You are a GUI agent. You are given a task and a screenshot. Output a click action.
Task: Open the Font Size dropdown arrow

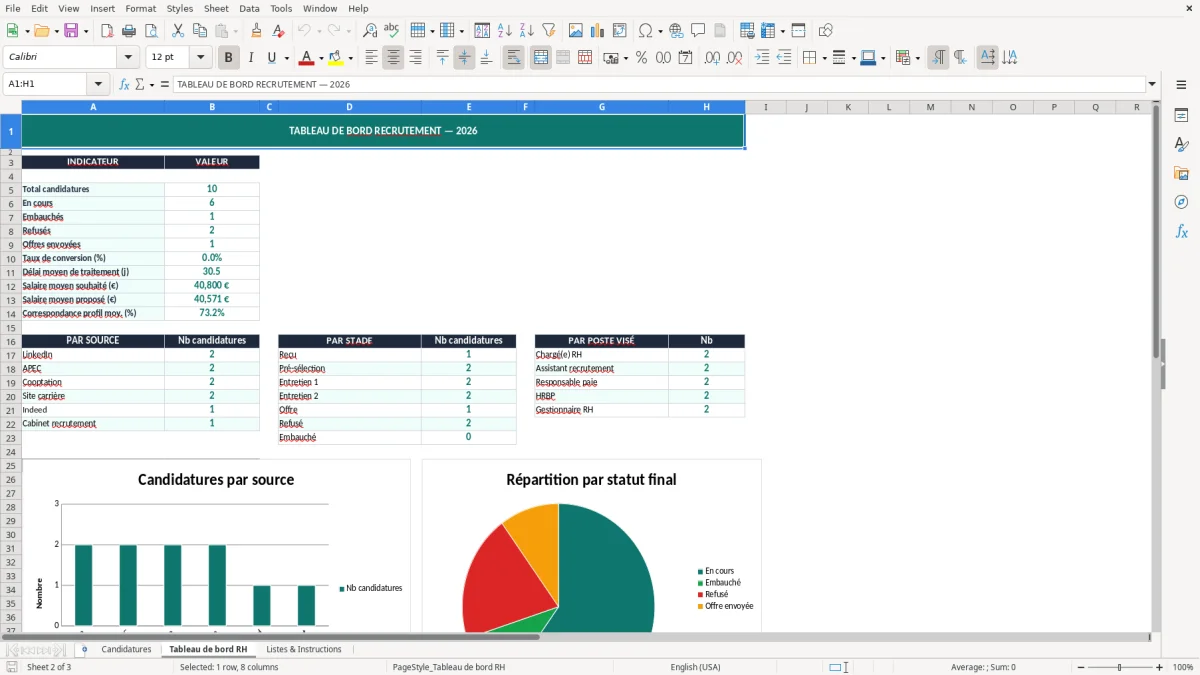click(201, 58)
